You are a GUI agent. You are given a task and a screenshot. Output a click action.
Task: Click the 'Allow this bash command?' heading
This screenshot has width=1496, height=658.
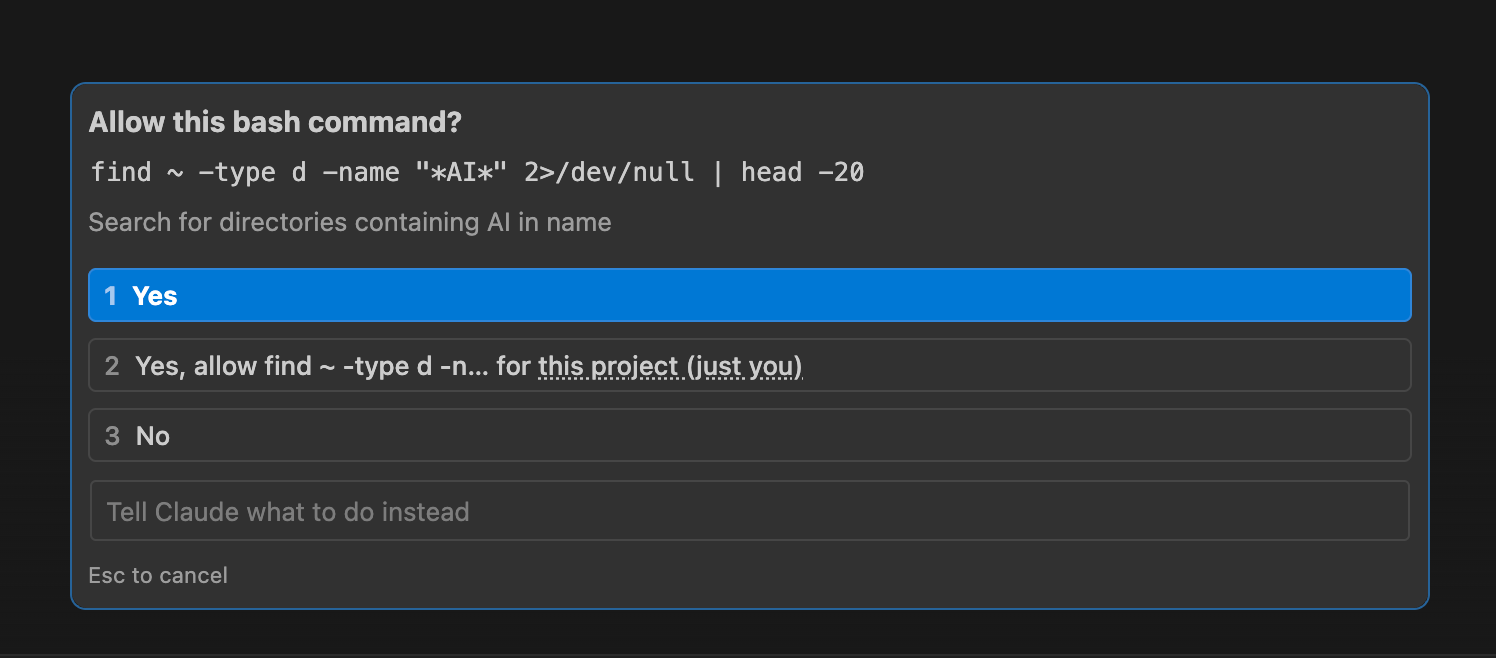(x=275, y=122)
